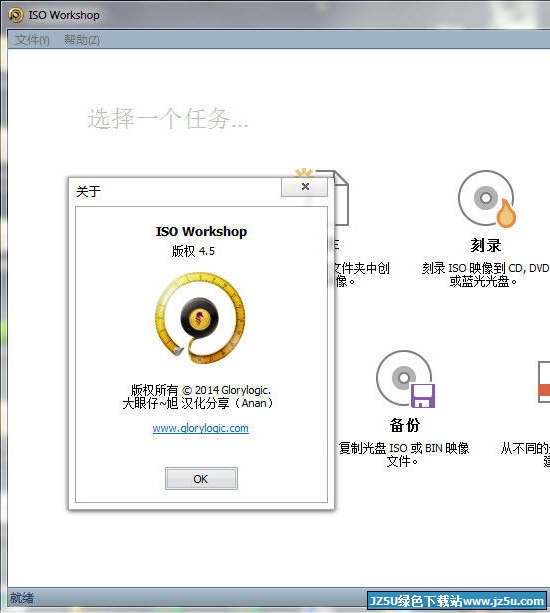Open the 帮助 menu

click(x=82, y=39)
